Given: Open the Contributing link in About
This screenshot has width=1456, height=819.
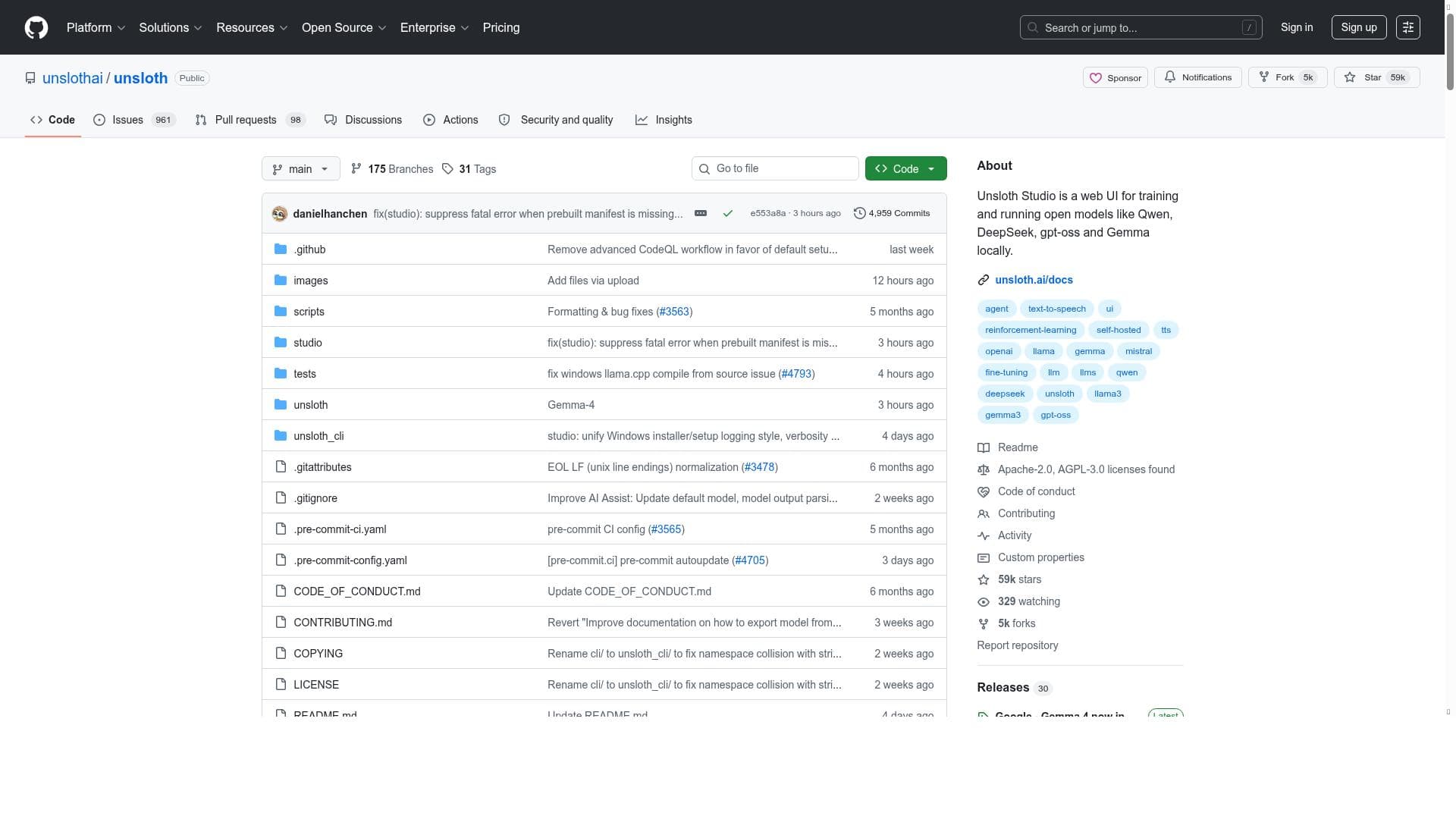Looking at the screenshot, I should [1016, 513].
